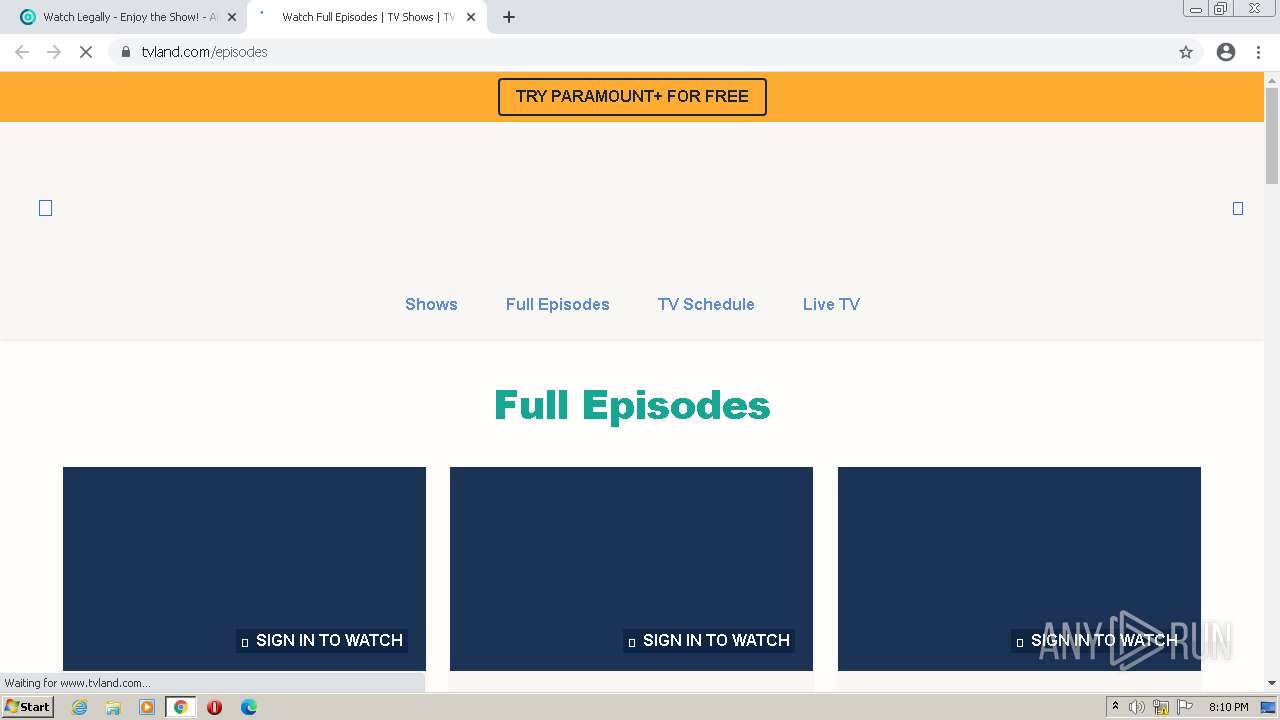Click the Try Paramount+ For Free button
Image resolution: width=1280 pixels, height=720 pixels.
point(632,97)
